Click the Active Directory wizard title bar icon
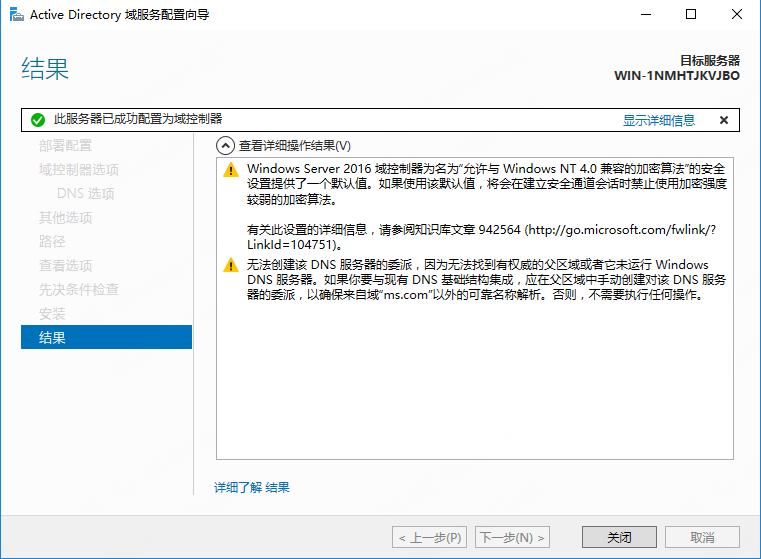Screen dimensions: 761x559 16,15
